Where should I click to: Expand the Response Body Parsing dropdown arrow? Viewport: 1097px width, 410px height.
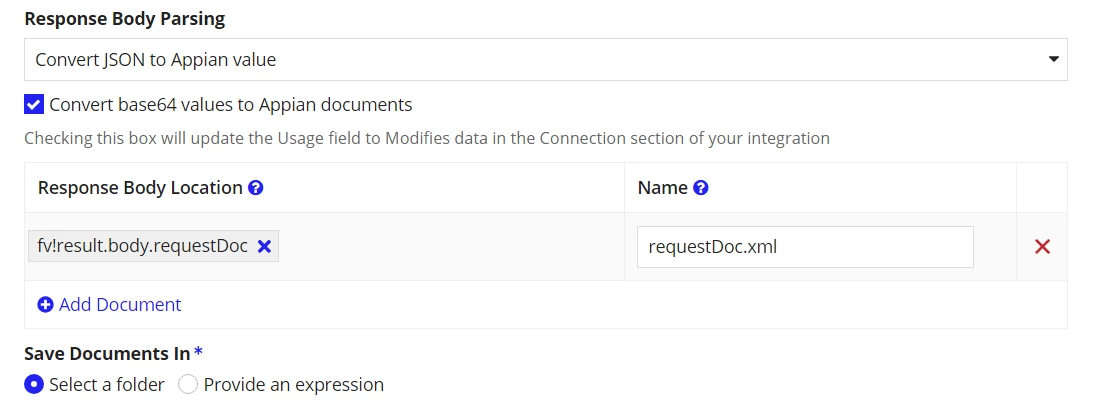(1053, 59)
